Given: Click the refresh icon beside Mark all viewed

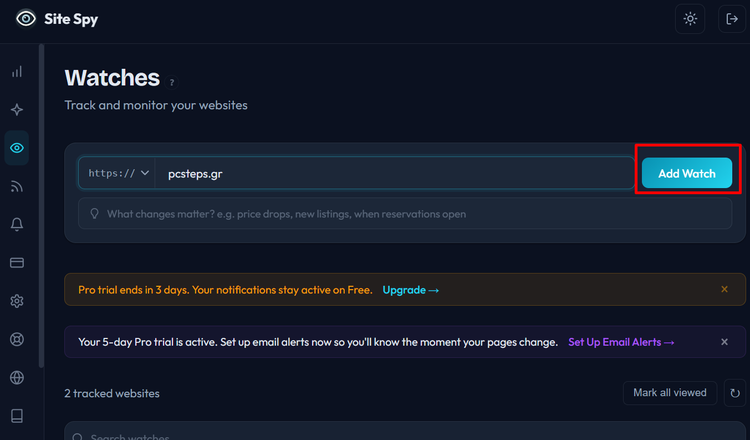Looking at the screenshot, I should pyautogui.click(x=735, y=393).
